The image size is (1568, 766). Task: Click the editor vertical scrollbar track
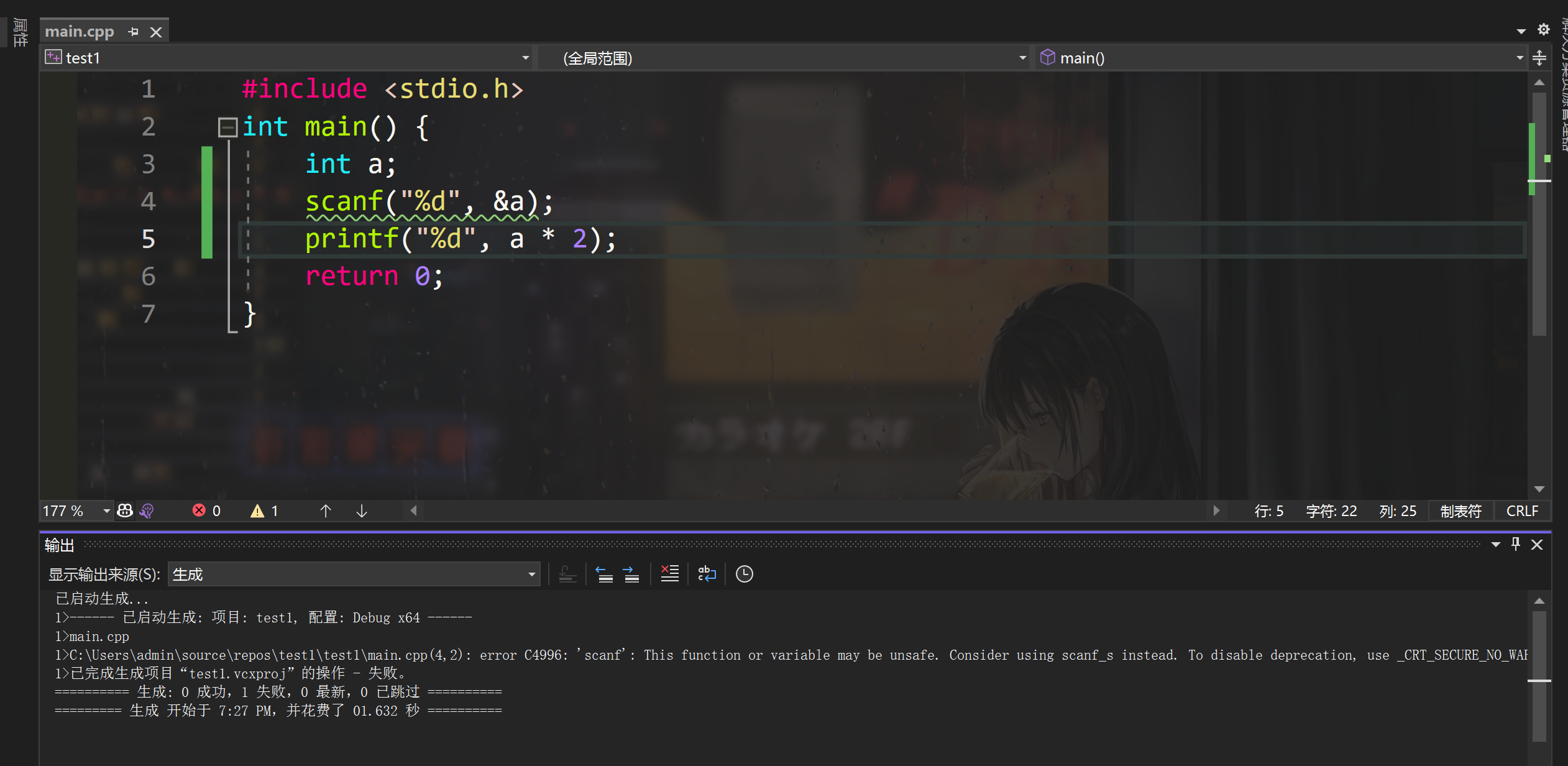tap(1539, 404)
